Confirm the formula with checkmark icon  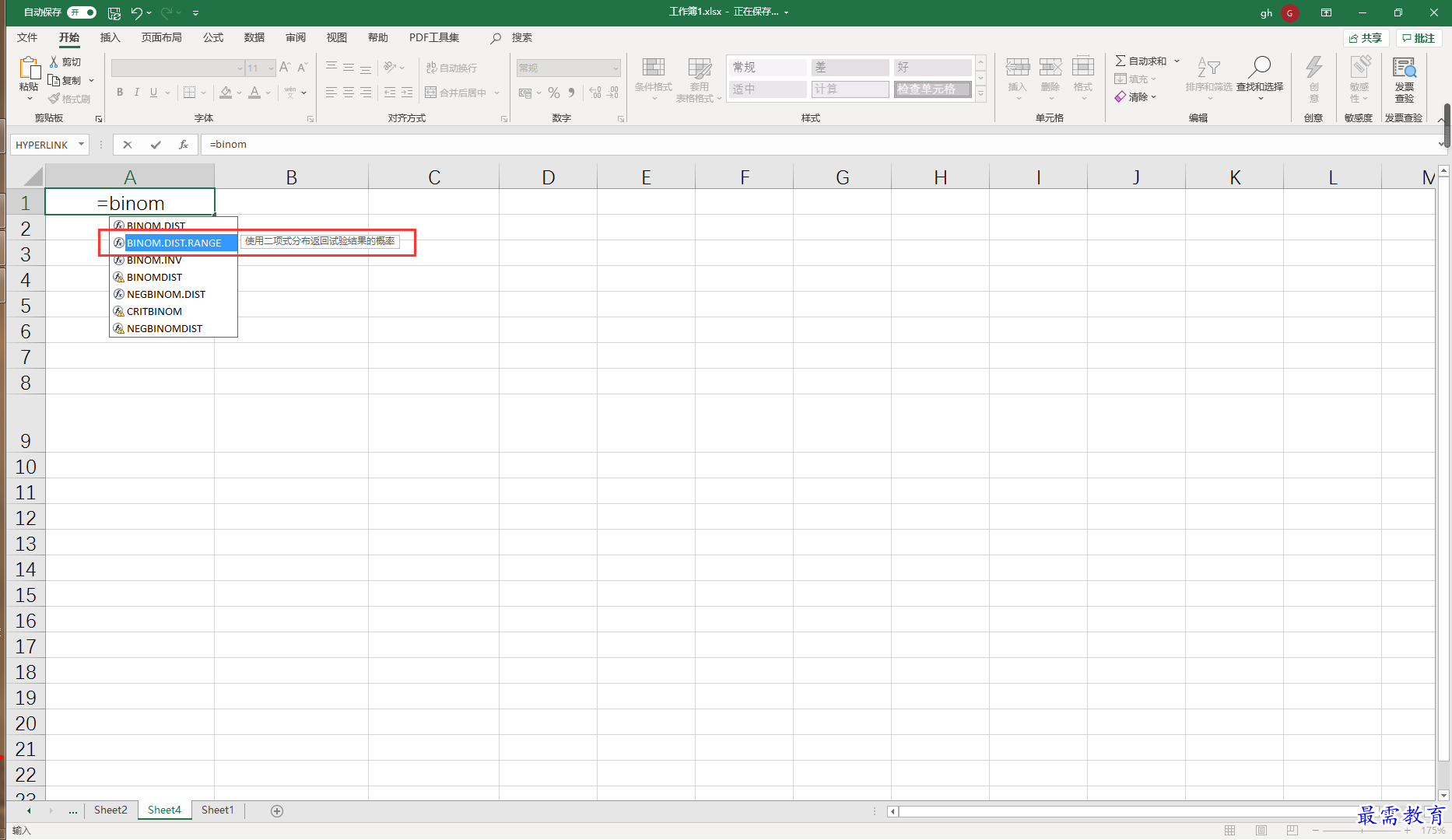pyautogui.click(x=156, y=145)
